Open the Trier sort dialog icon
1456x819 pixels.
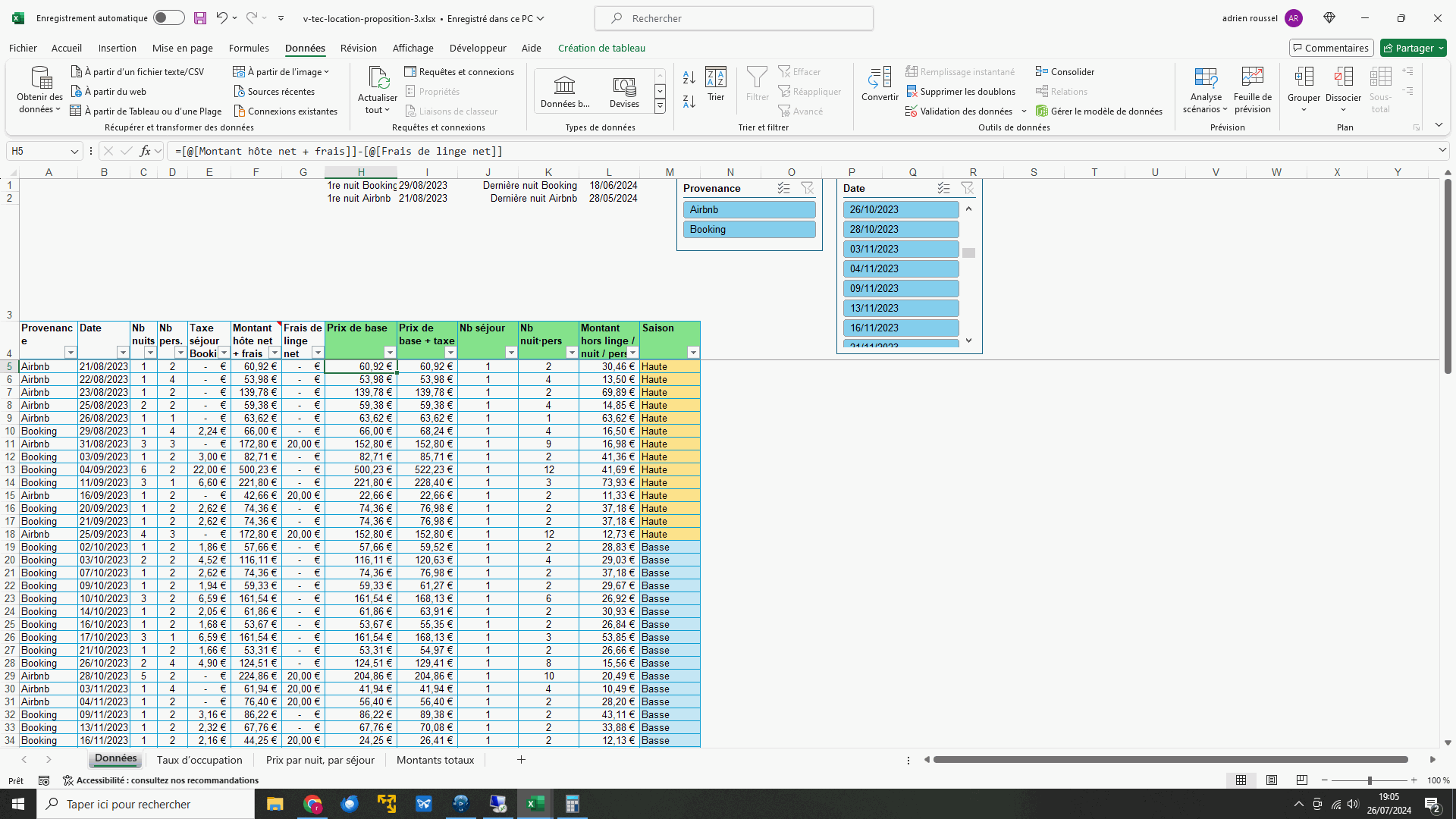(x=715, y=83)
